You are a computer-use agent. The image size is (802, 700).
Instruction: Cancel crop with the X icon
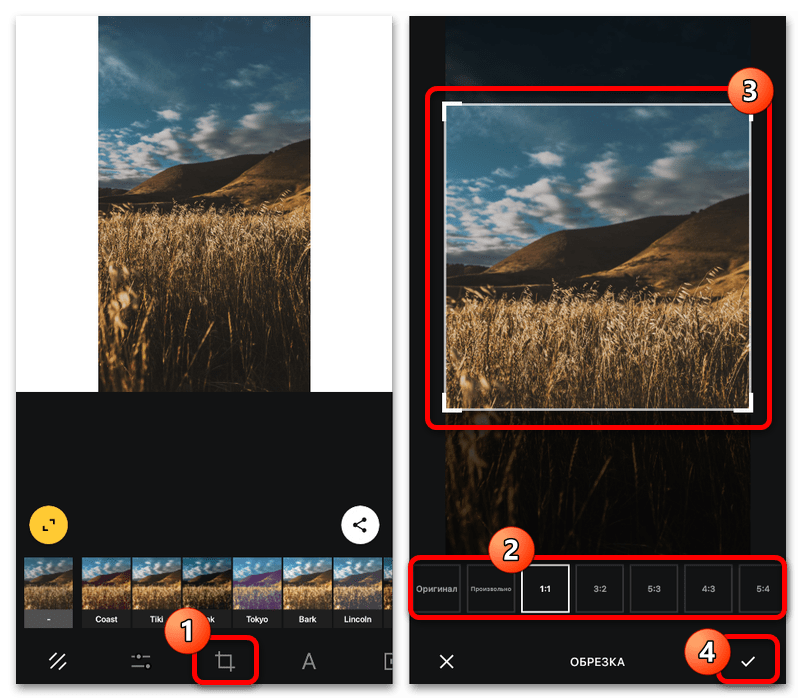pos(447,662)
